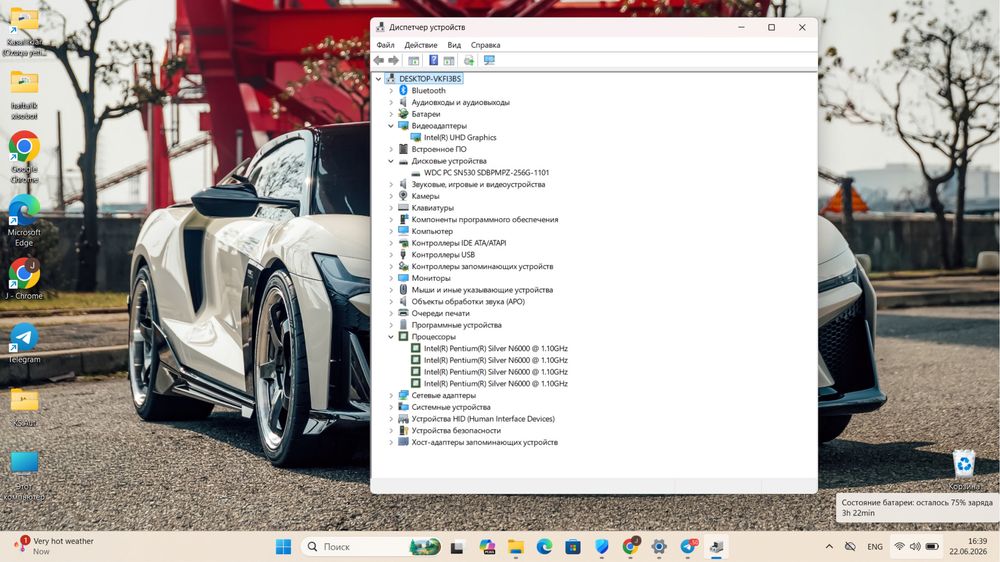The image size is (1000, 562).
Task: Click the speaker icon beside Аудиовходы и аудиовыходы
Action: tap(403, 102)
